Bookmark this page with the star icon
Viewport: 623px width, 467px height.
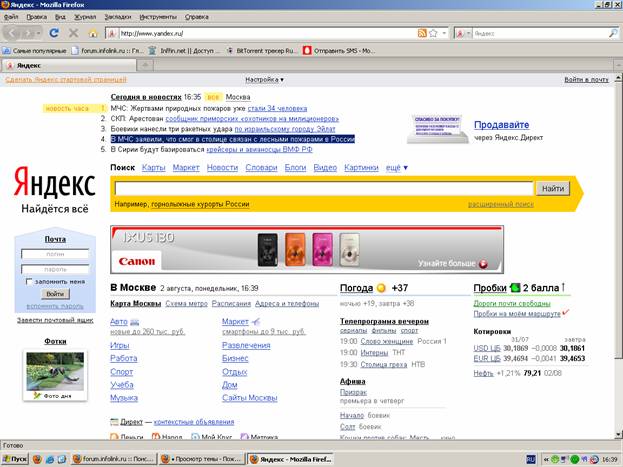pos(433,33)
